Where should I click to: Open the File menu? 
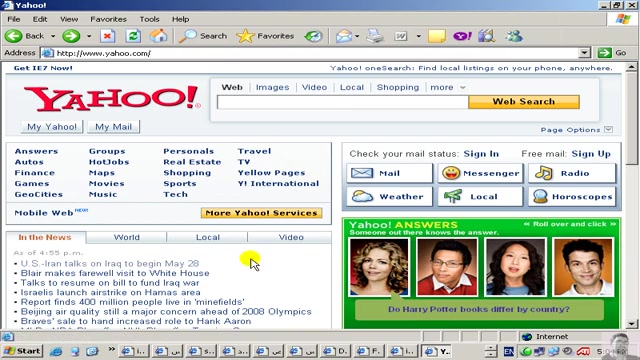pos(13,19)
